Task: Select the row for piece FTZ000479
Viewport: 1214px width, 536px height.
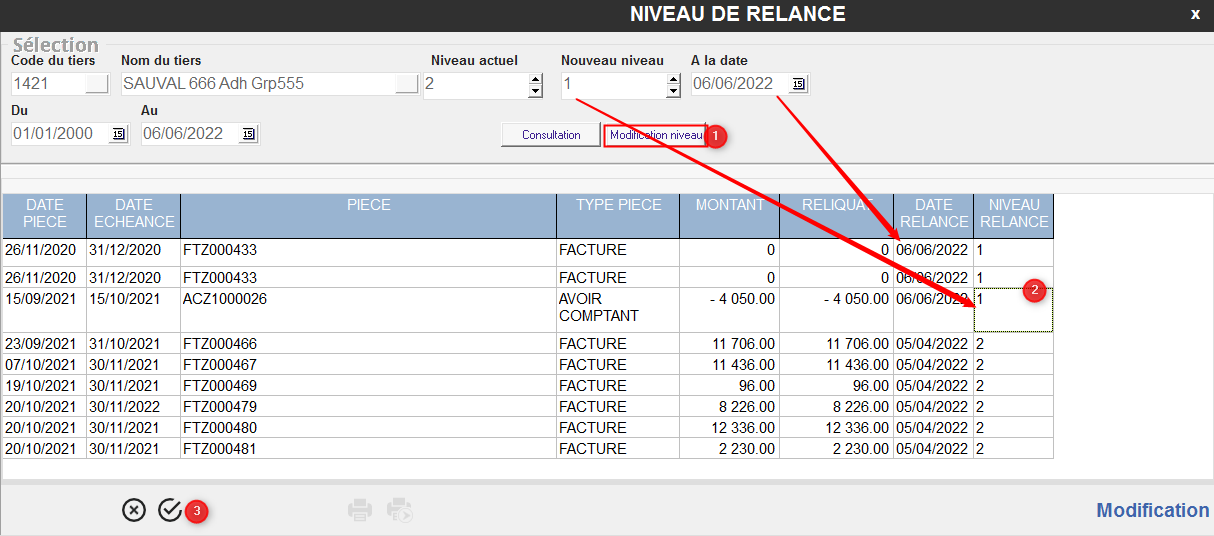Action: 367,407
